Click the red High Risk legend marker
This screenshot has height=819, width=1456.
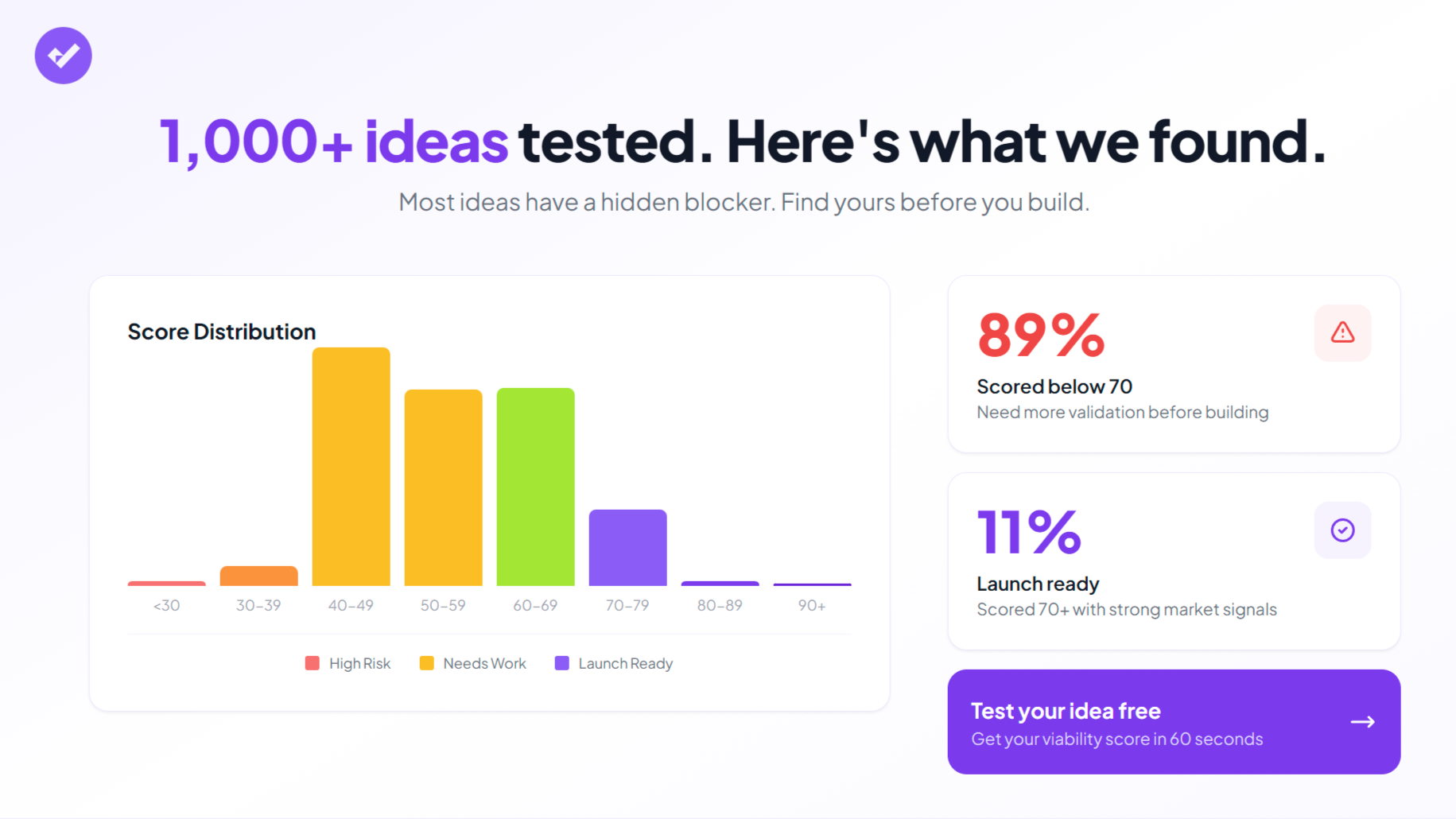pyautogui.click(x=312, y=662)
